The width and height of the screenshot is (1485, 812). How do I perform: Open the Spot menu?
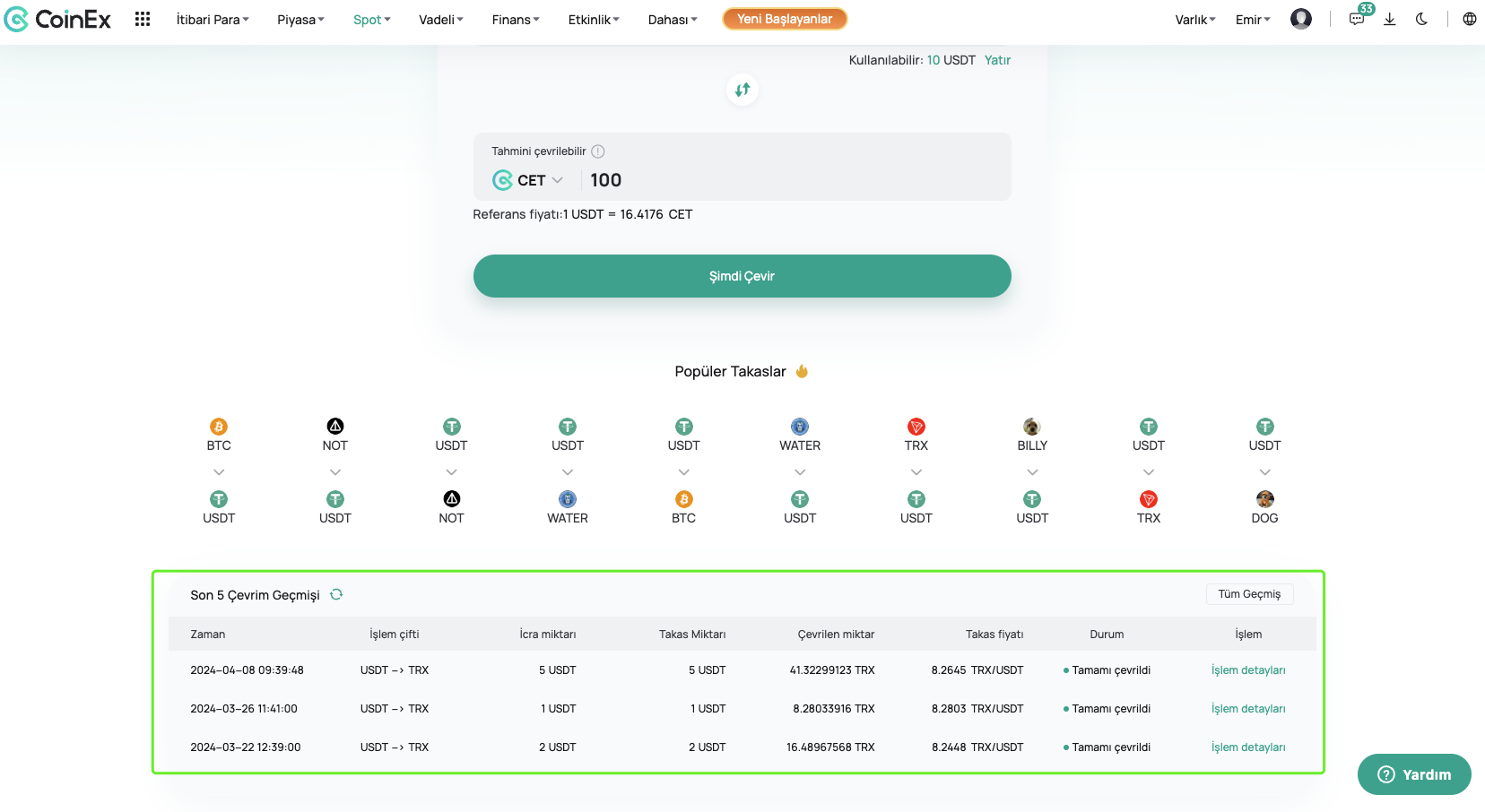371,20
